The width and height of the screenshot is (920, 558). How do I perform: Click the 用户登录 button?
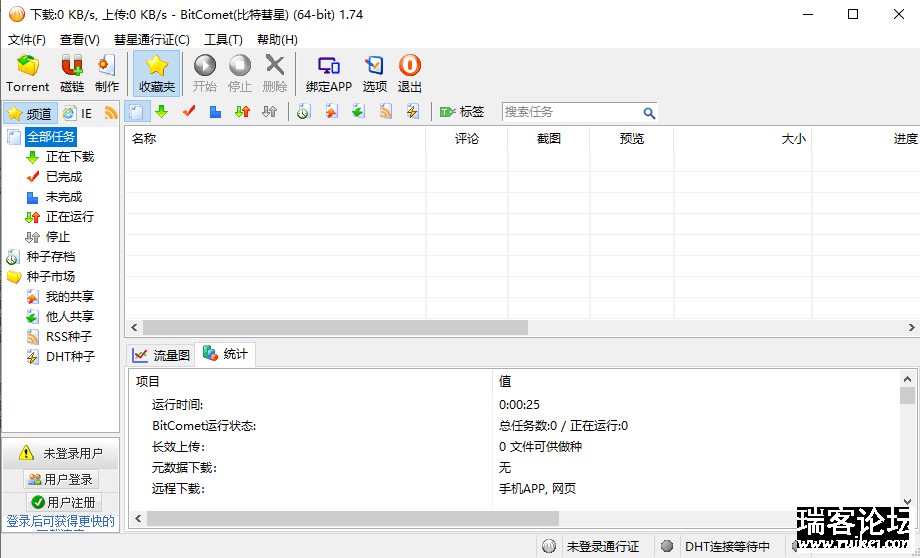61,479
